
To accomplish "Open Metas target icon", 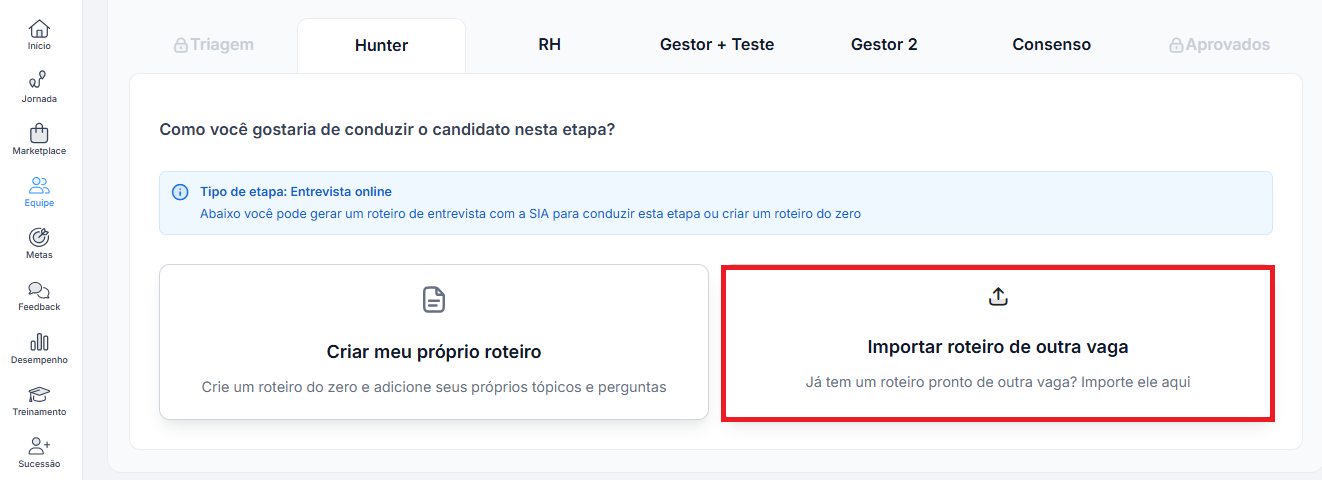I will pyautogui.click(x=39, y=238).
